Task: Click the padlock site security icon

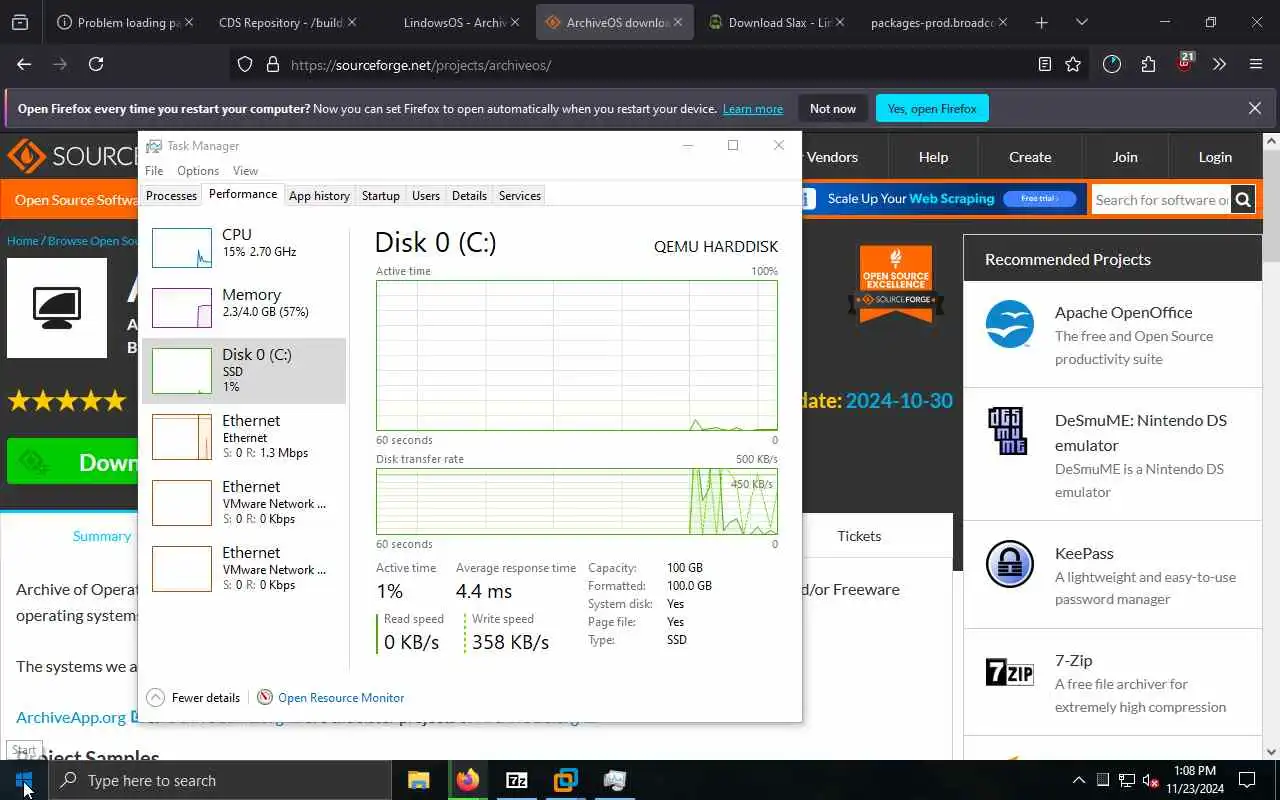Action: [272, 65]
